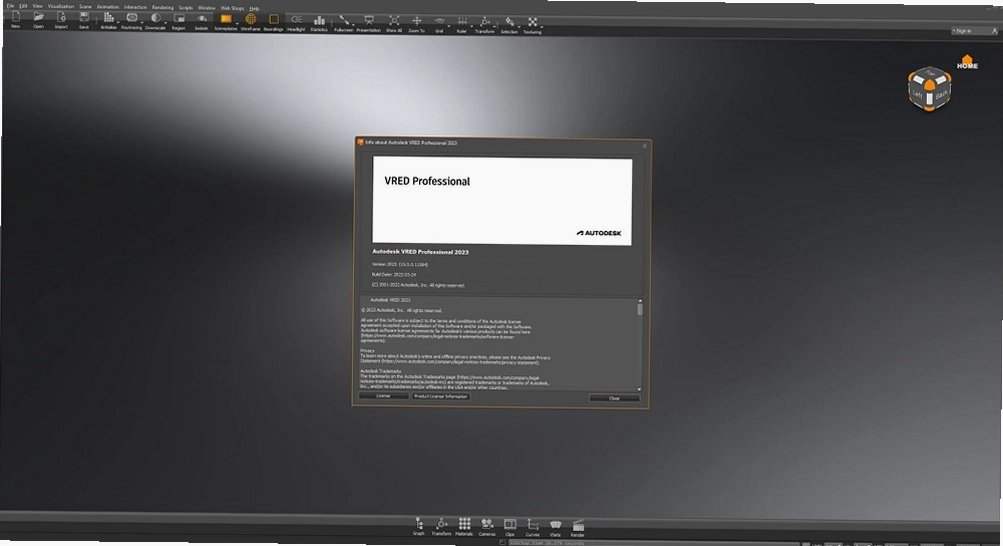
Task: Open the Scene menu
Action: point(85,6)
